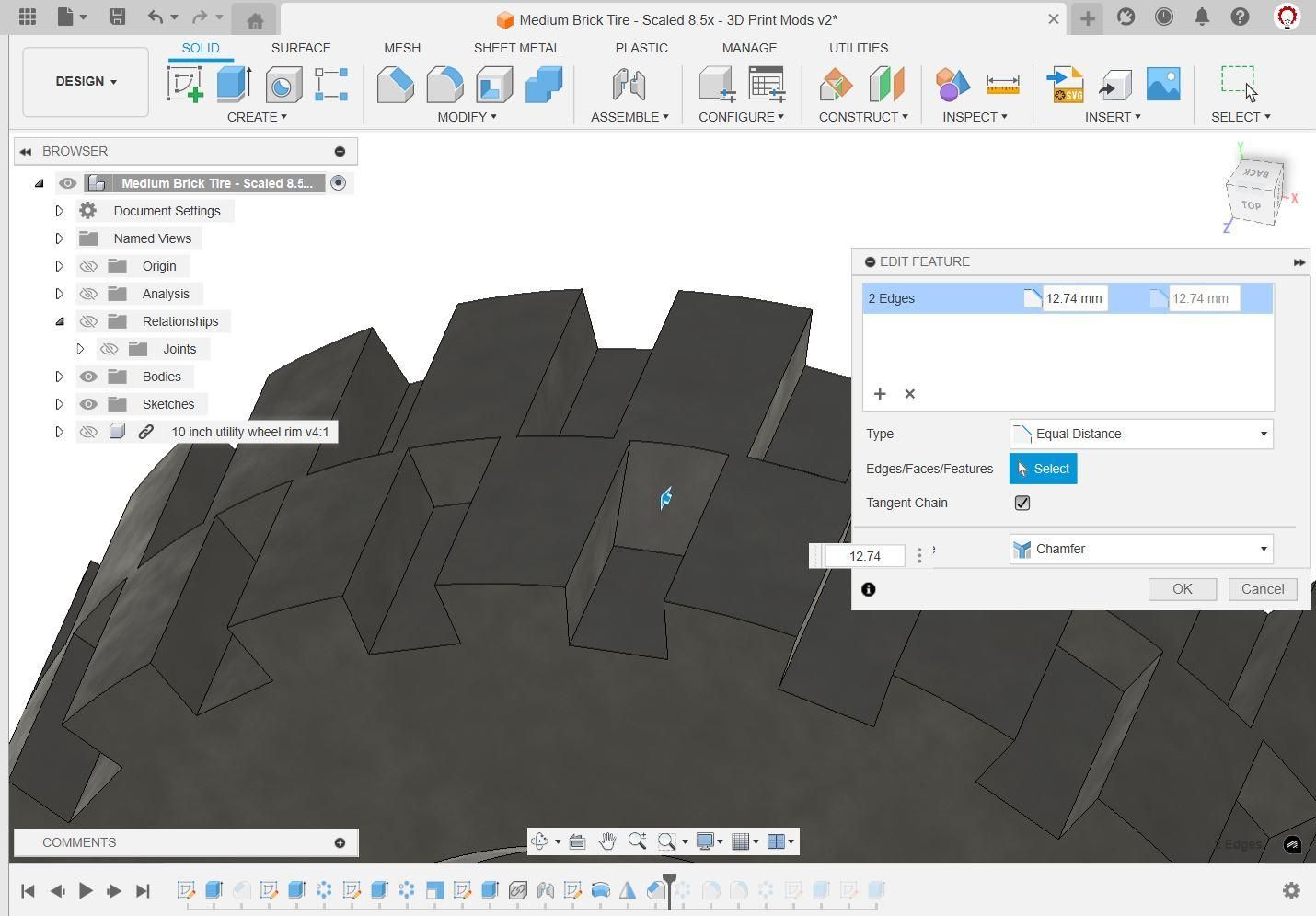Confirm the chamfer with OK
1316x916 pixels.
click(x=1183, y=589)
